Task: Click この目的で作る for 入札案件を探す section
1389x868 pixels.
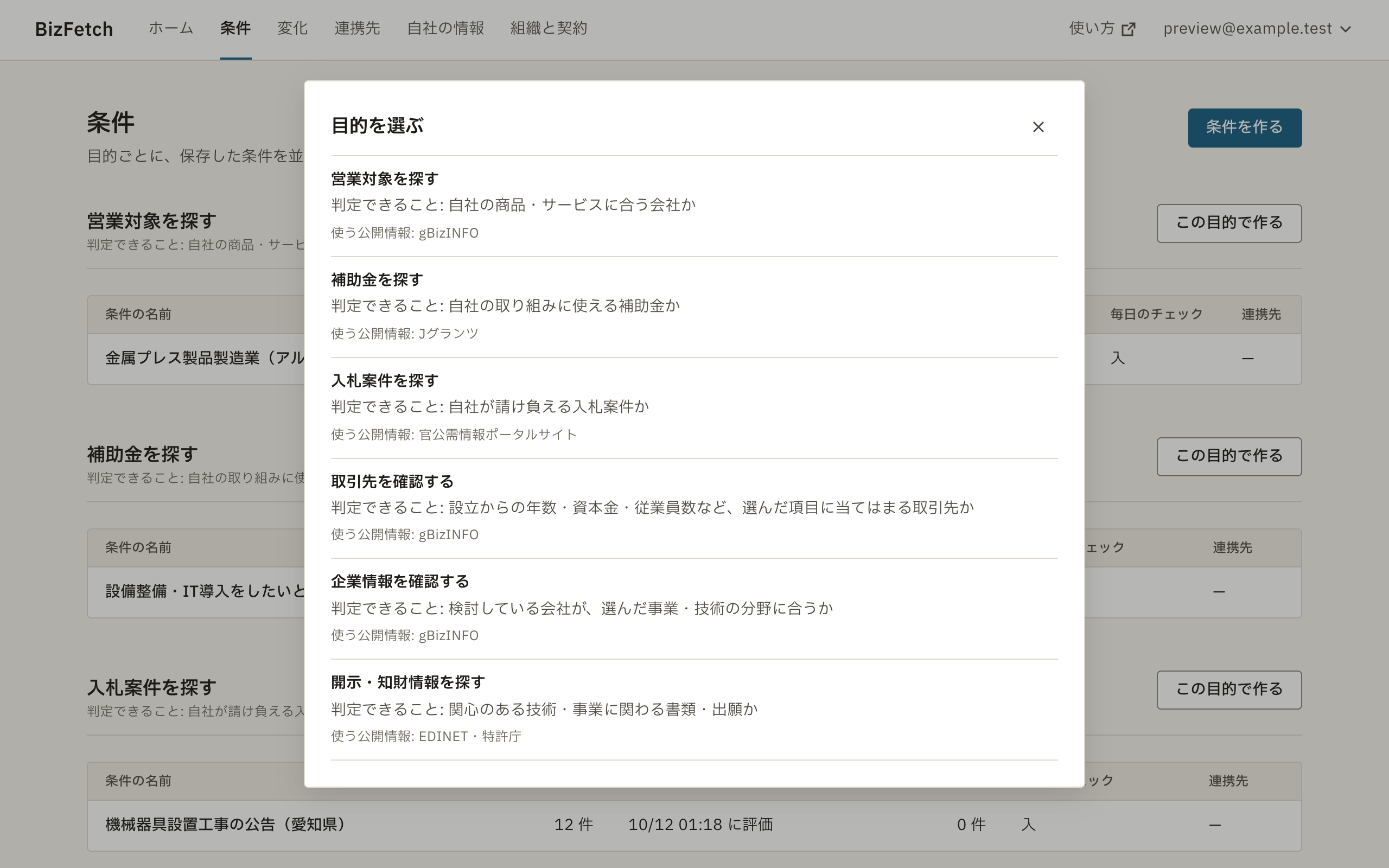Action: (x=1229, y=690)
